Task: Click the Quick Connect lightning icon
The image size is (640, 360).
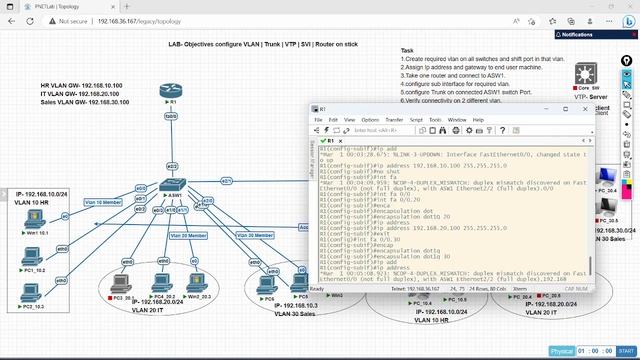Action: (327, 130)
